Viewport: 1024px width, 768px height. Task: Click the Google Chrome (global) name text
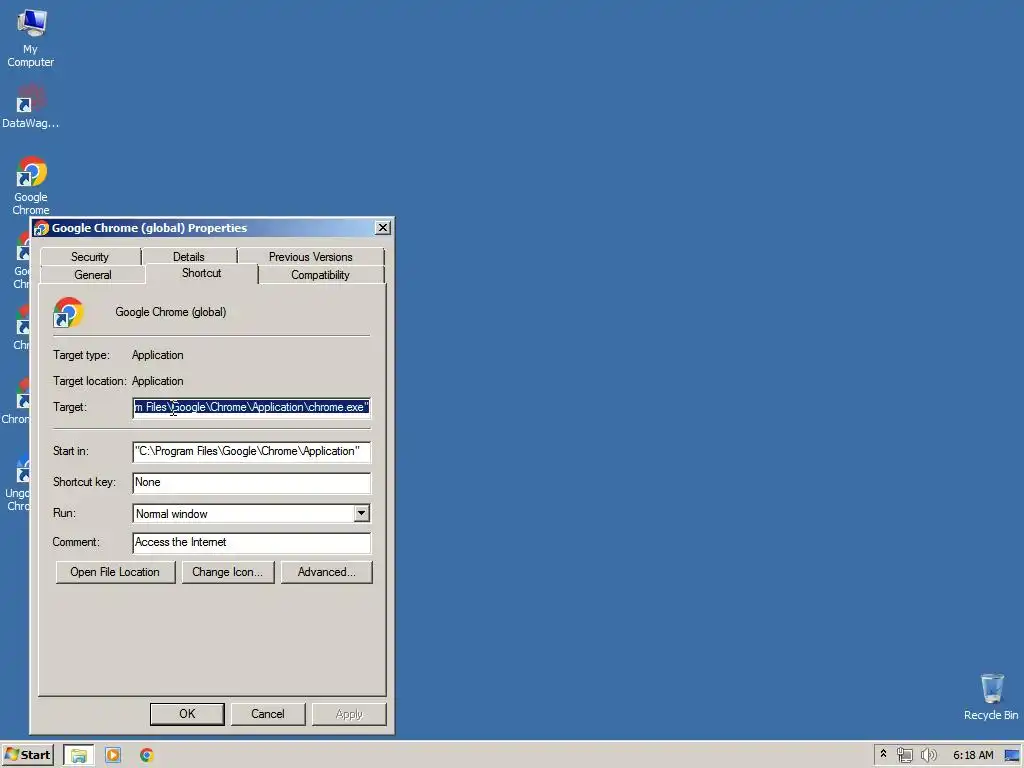[x=170, y=312]
